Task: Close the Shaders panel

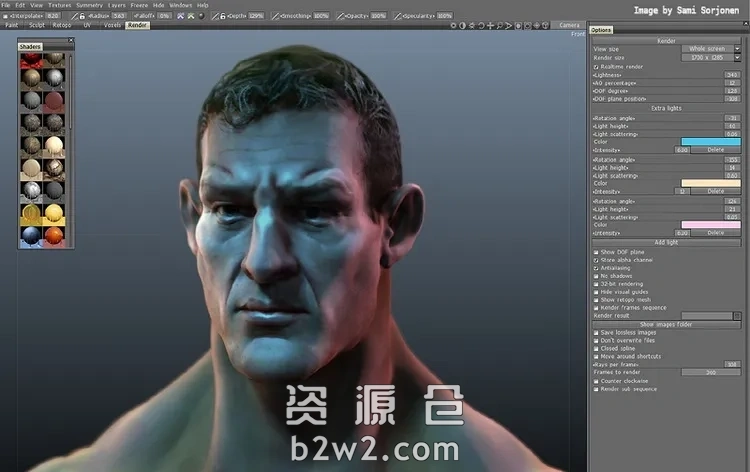Action: (70, 41)
